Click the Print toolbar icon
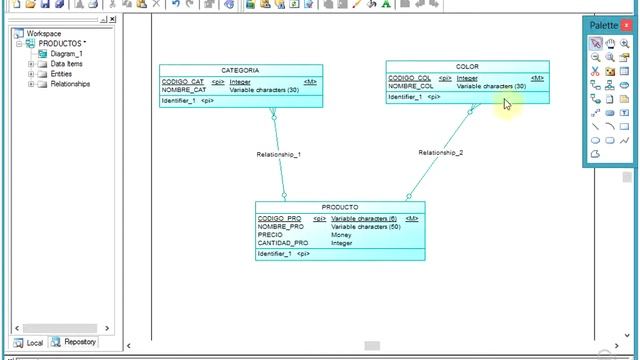The height and width of the screenshot is (360, 640). (93, 4)
